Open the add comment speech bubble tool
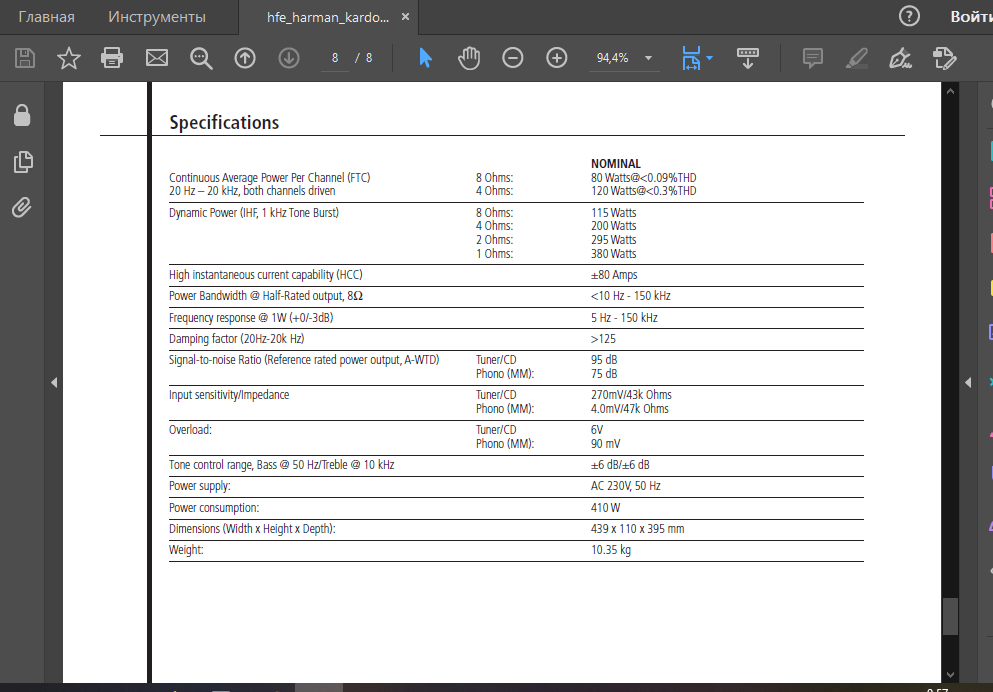 click(x=813, y=58)
